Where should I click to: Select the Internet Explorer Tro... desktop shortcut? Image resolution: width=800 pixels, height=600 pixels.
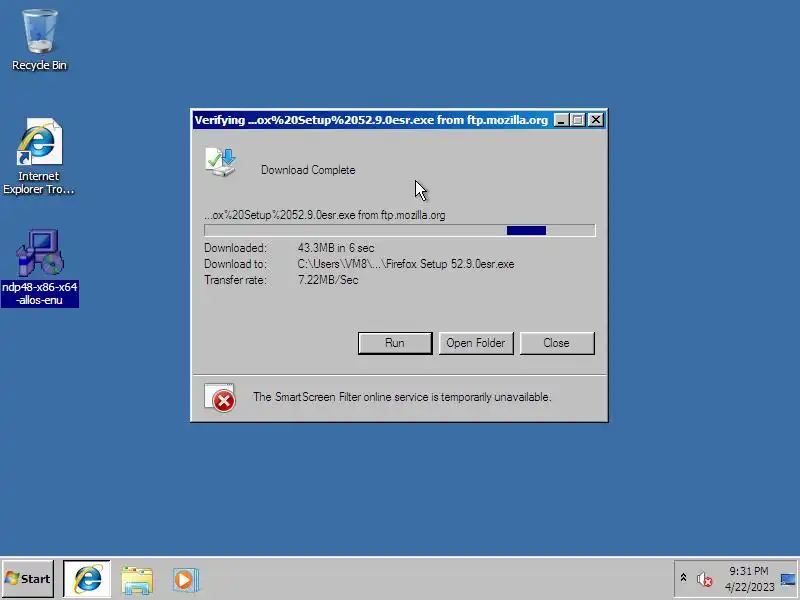[x=39, y=156]
